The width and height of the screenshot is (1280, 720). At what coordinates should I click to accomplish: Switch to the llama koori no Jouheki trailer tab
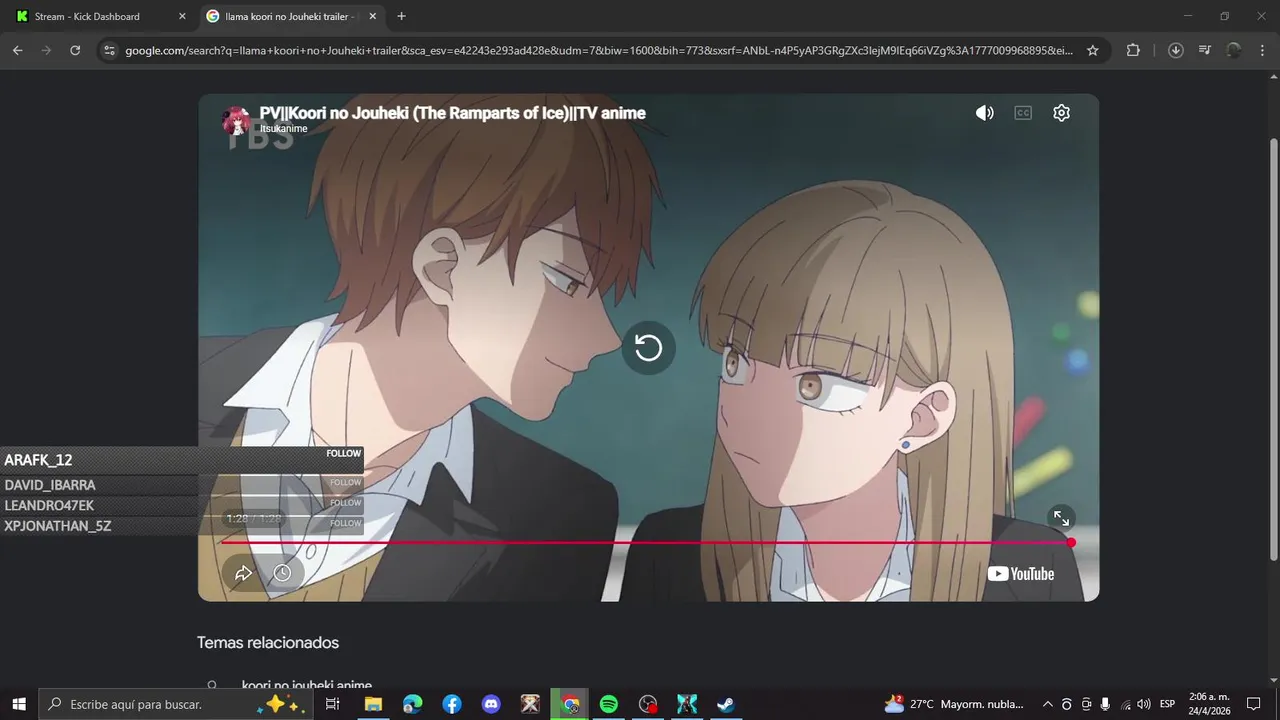point(290,16)
